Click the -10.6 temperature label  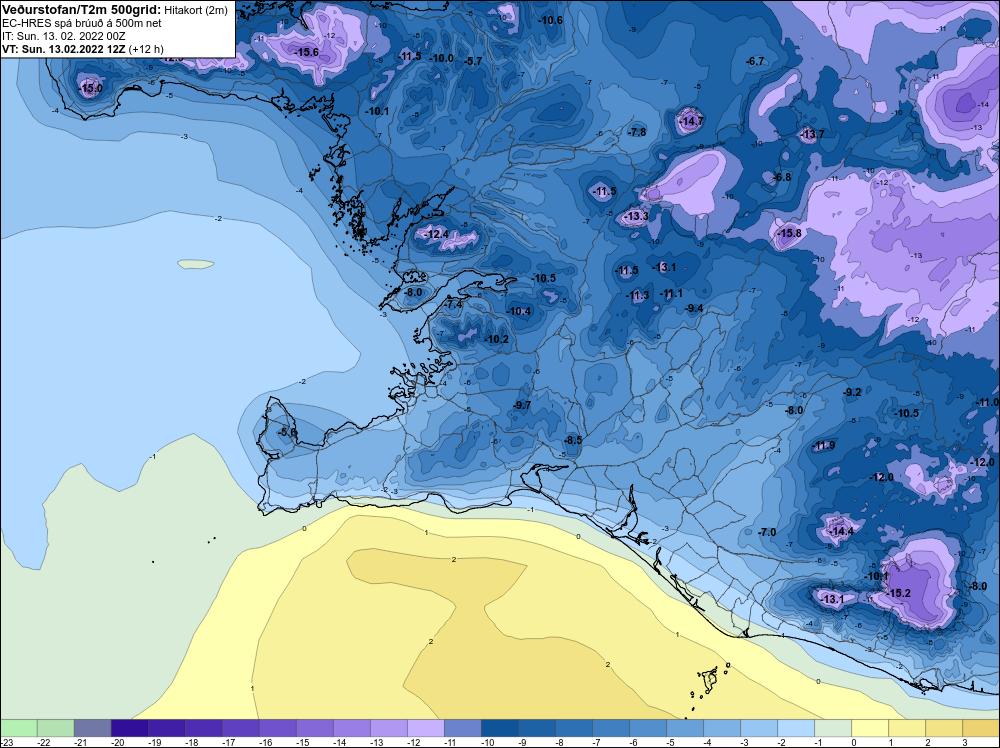click(550, 20)
